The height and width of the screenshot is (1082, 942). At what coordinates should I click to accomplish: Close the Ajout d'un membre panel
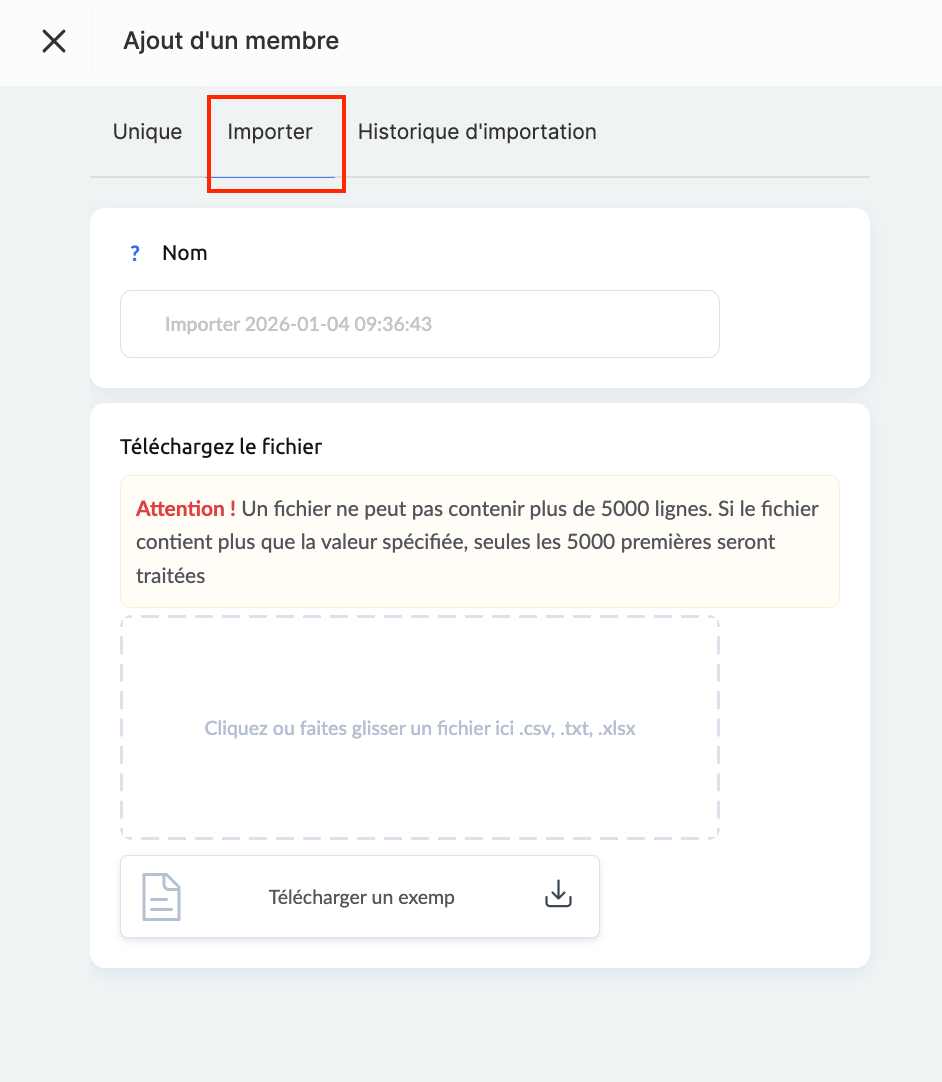coord(53,41)
